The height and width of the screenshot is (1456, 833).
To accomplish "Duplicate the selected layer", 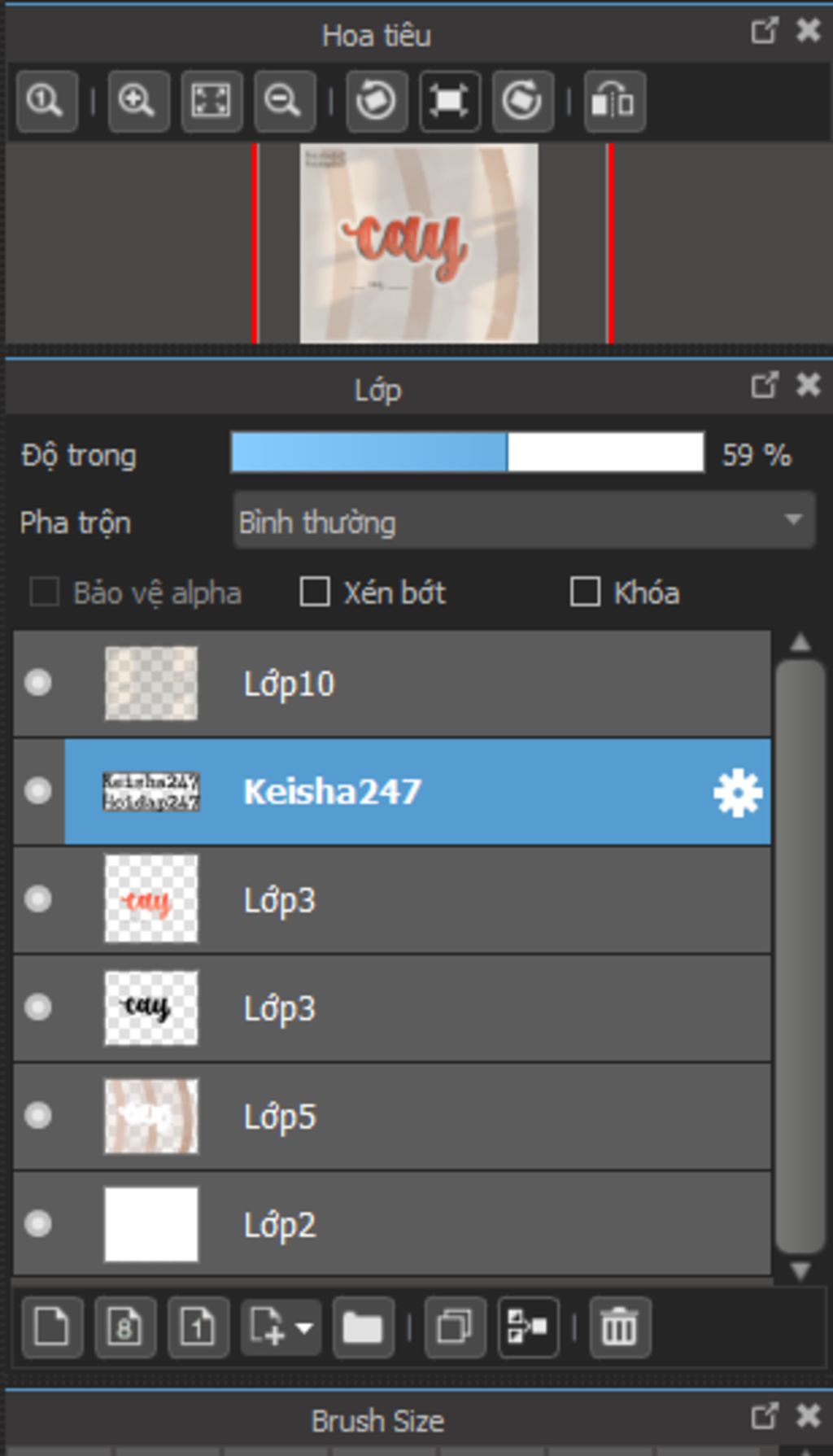I will 455,1327.
